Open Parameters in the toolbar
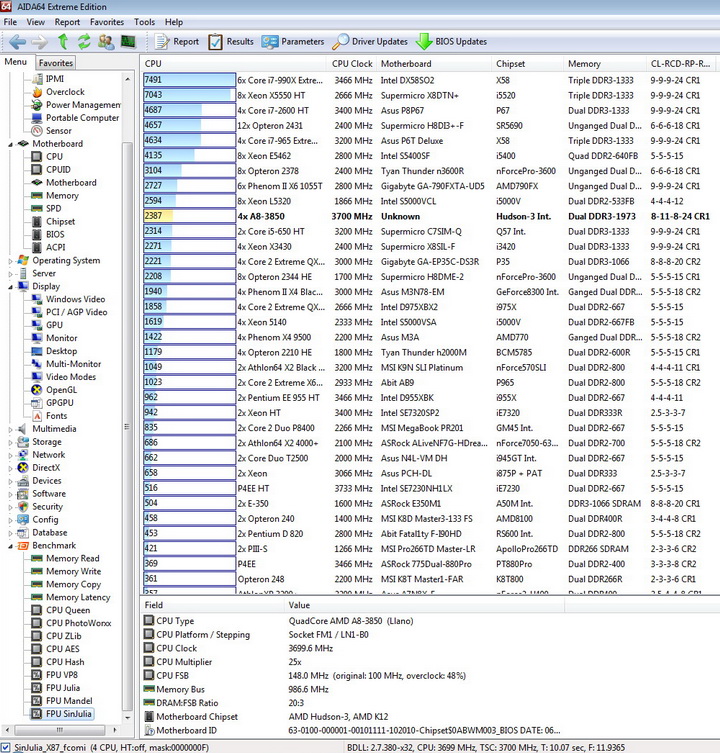Viewport: 720px width, 753px height. point(293,42)
